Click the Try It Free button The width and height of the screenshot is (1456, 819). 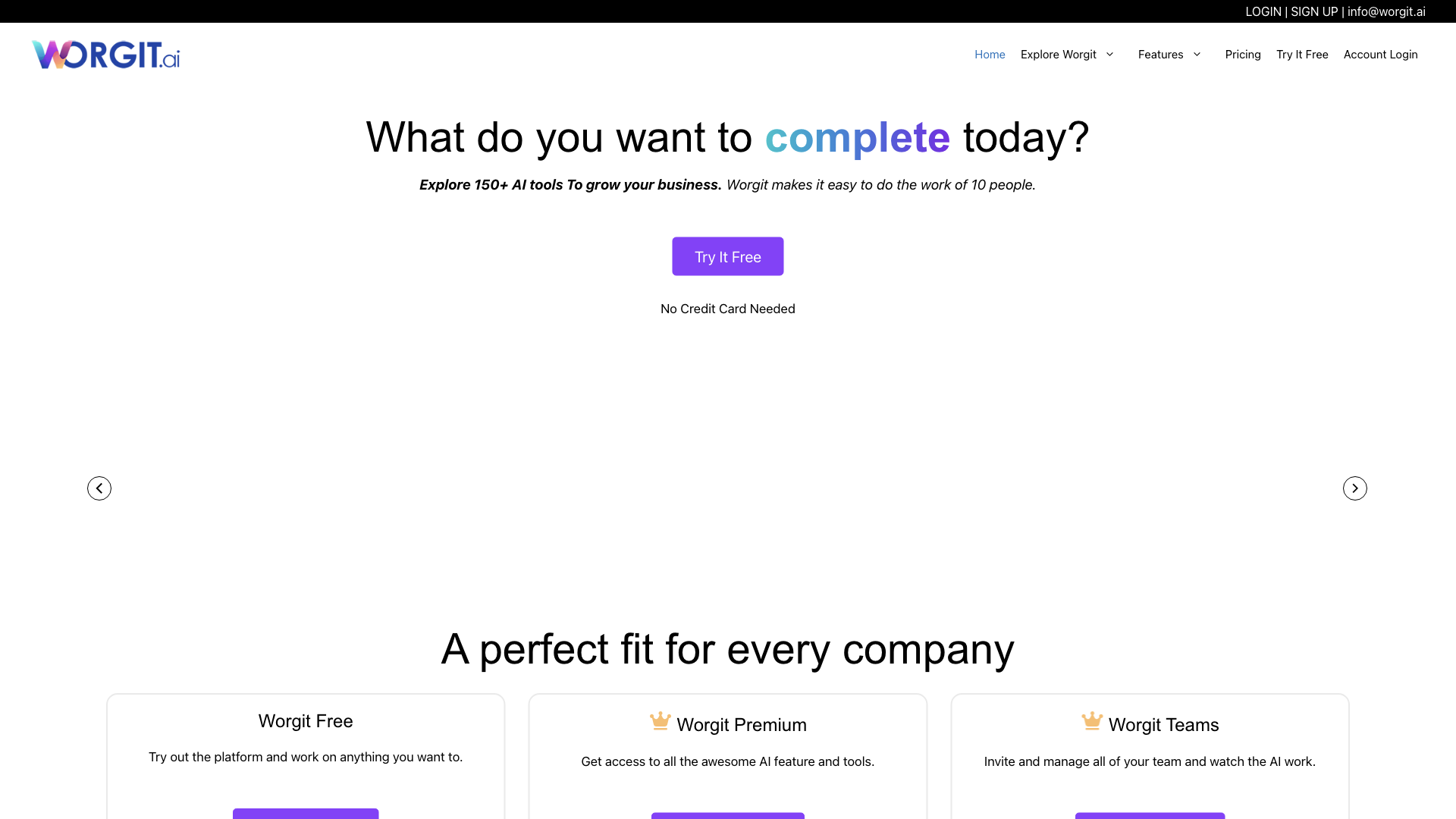(727, 256)
